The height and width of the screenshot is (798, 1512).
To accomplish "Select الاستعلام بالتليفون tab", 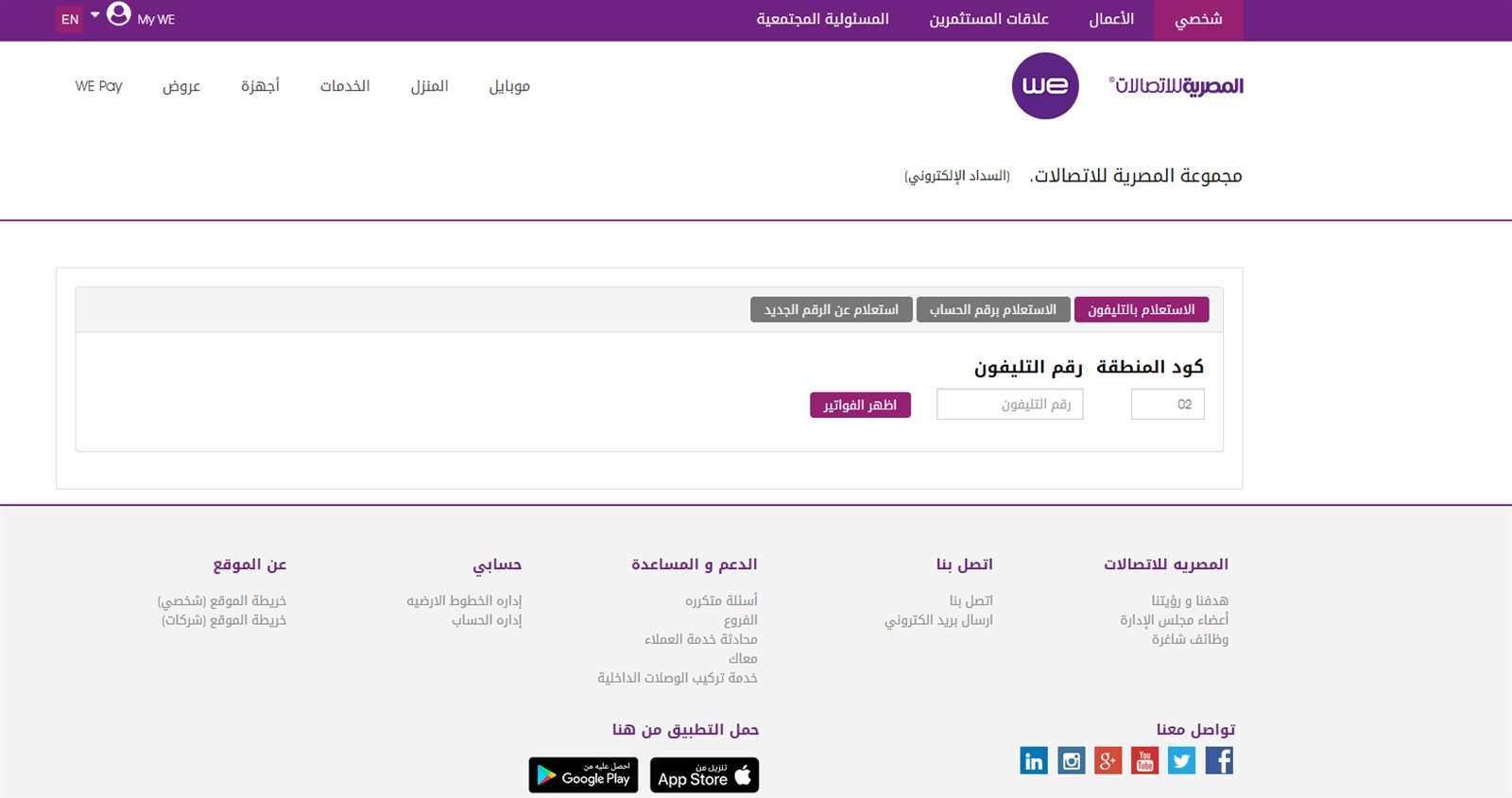I will point(1141,310).
